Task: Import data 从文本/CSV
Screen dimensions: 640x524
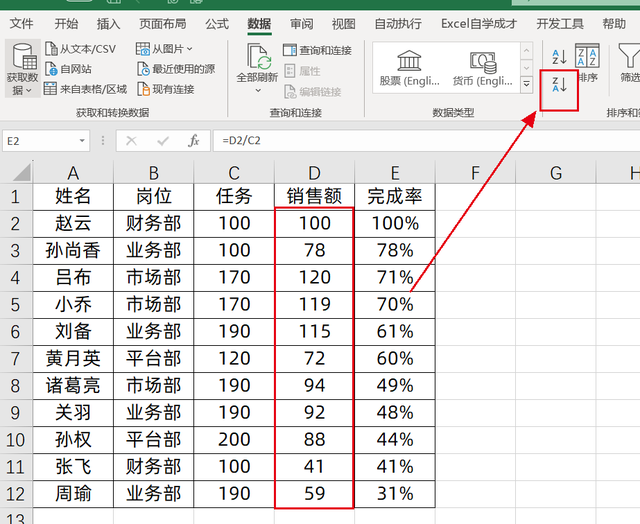Action: [x=80, y=49]
